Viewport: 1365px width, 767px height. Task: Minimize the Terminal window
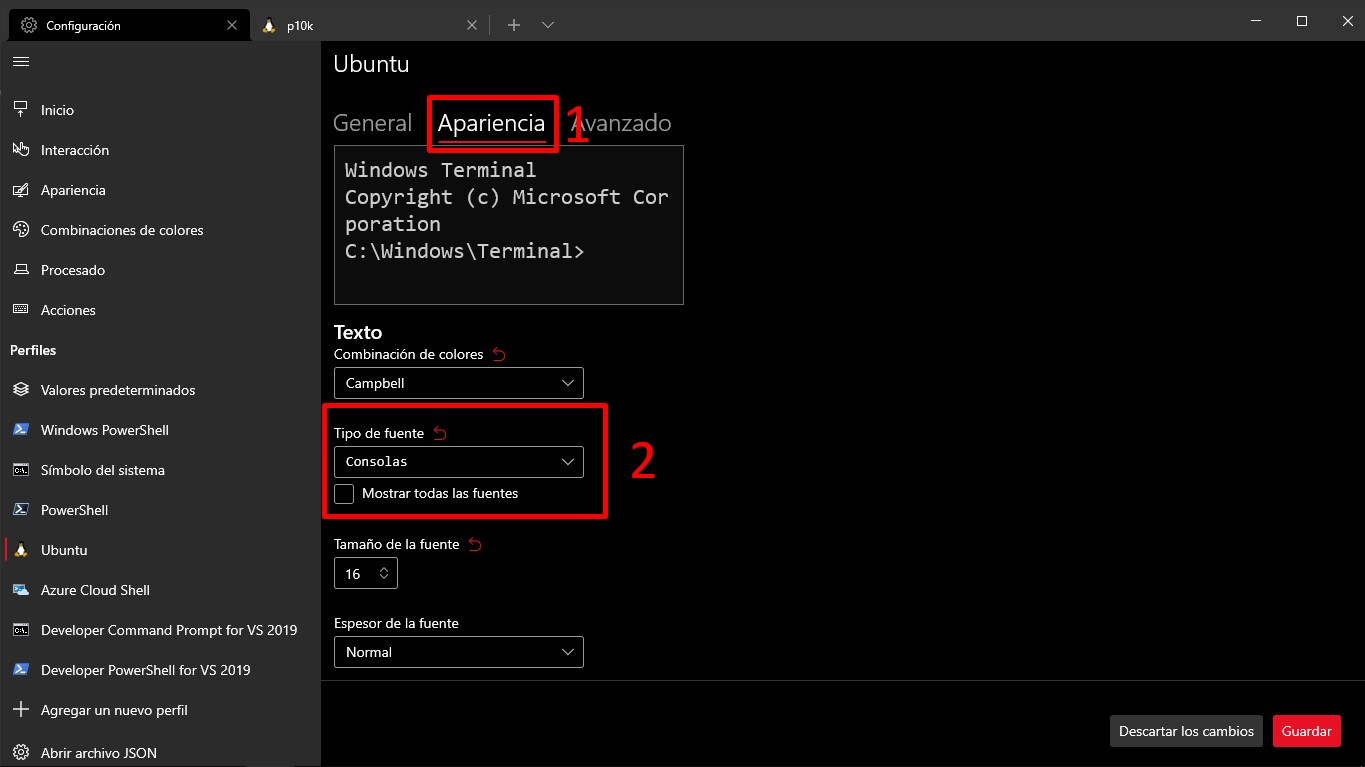1255,21
